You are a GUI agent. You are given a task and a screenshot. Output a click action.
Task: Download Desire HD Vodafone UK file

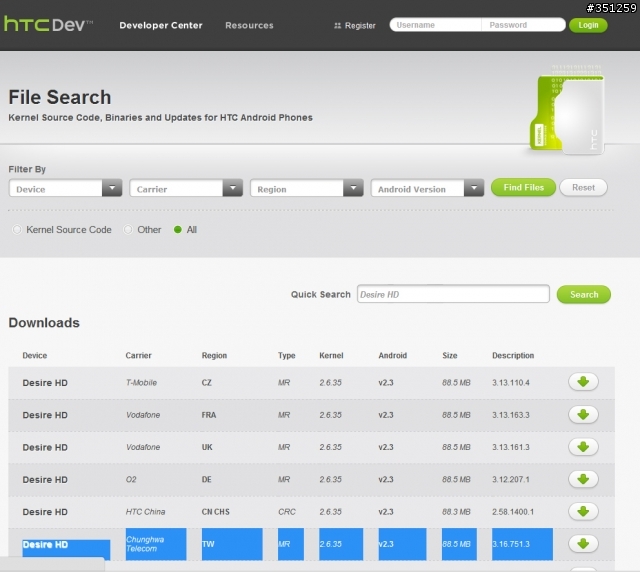click(583, 447)
